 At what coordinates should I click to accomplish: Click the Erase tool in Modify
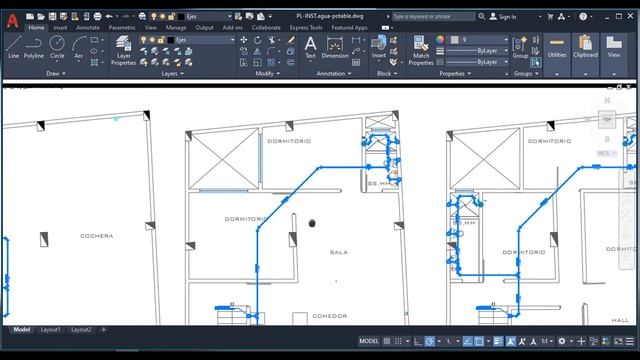291,40
